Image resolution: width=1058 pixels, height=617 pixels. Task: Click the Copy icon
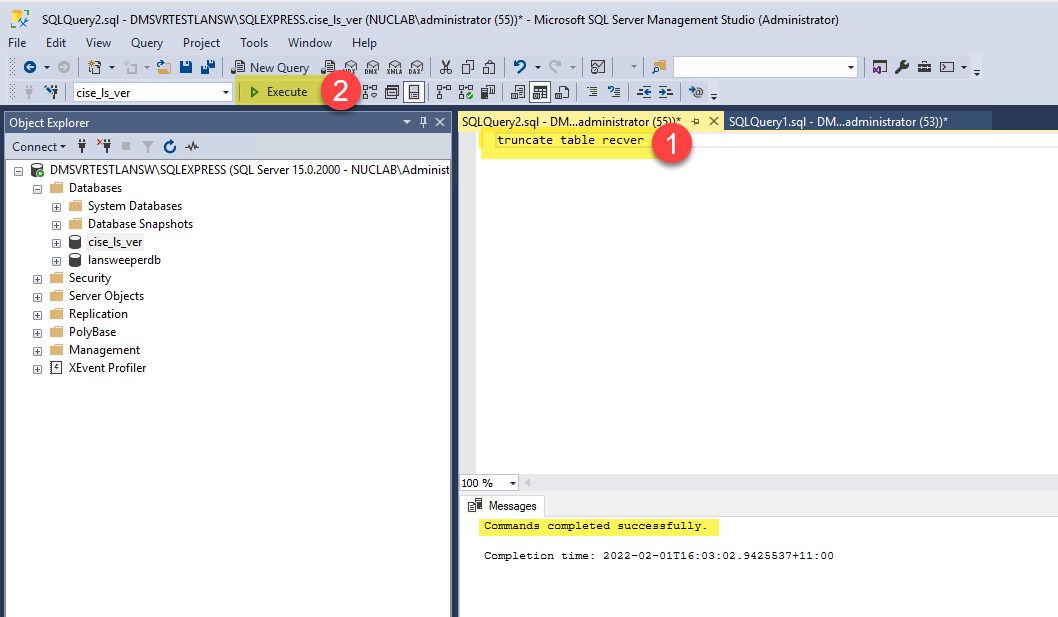click(468, 67)
